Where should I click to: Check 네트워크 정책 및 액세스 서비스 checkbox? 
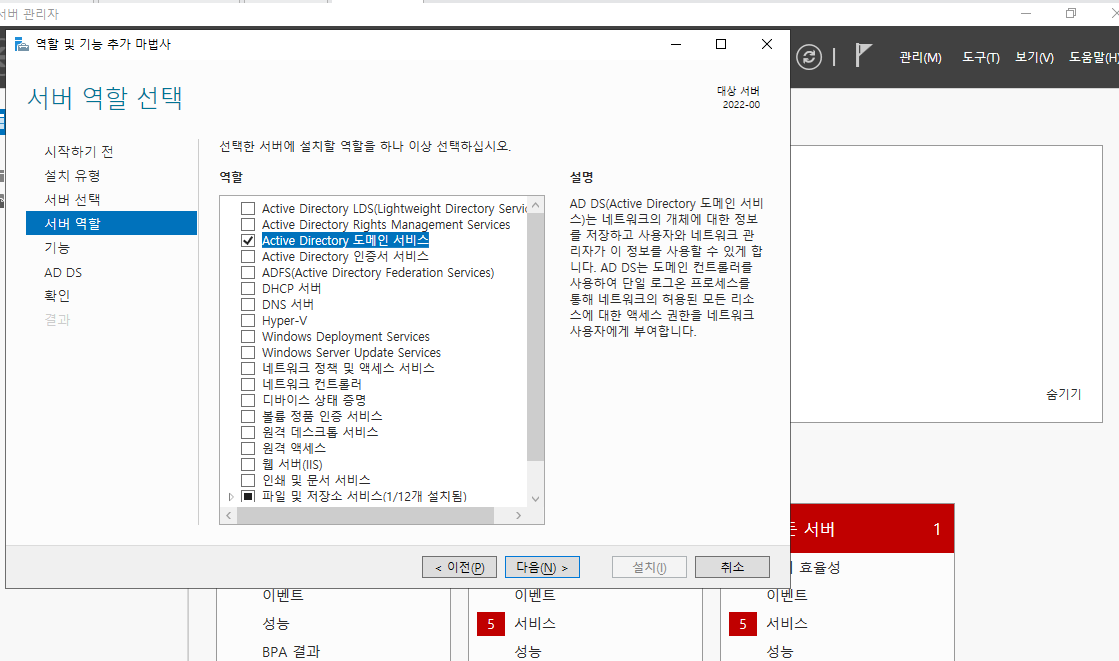pos(248,368)
